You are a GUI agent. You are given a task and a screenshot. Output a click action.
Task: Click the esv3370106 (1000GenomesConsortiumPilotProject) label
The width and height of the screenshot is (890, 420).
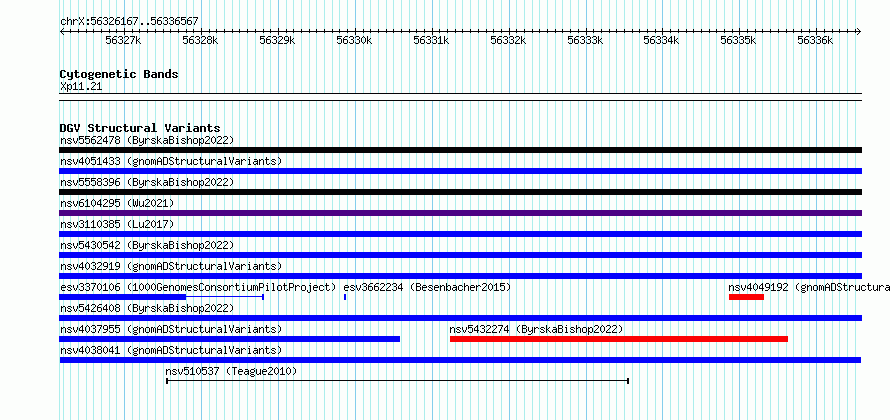click(x=198, y=287)
